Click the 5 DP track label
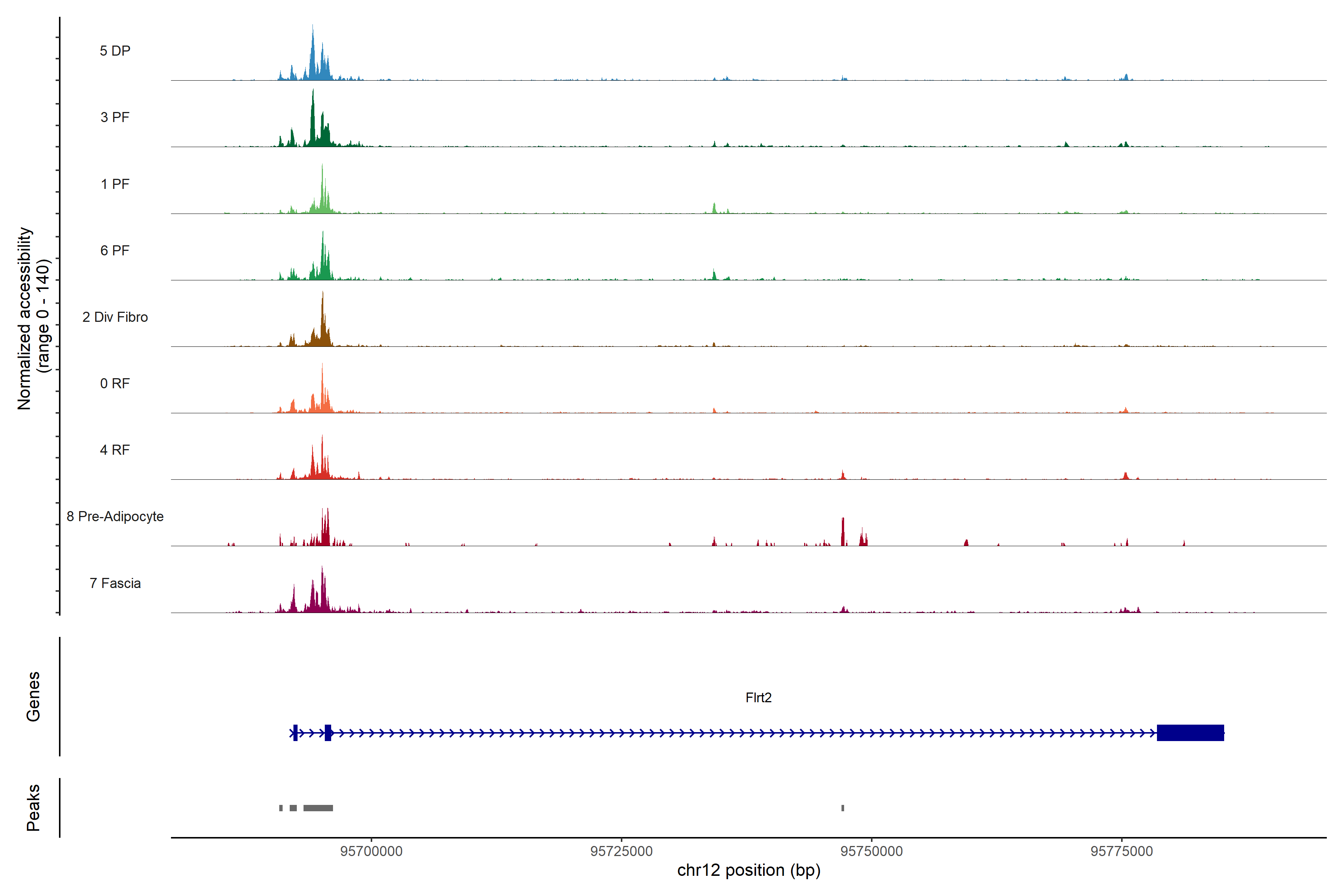Image resolution: width=1344 pixels, height=896 pixels. pos(115,51)
